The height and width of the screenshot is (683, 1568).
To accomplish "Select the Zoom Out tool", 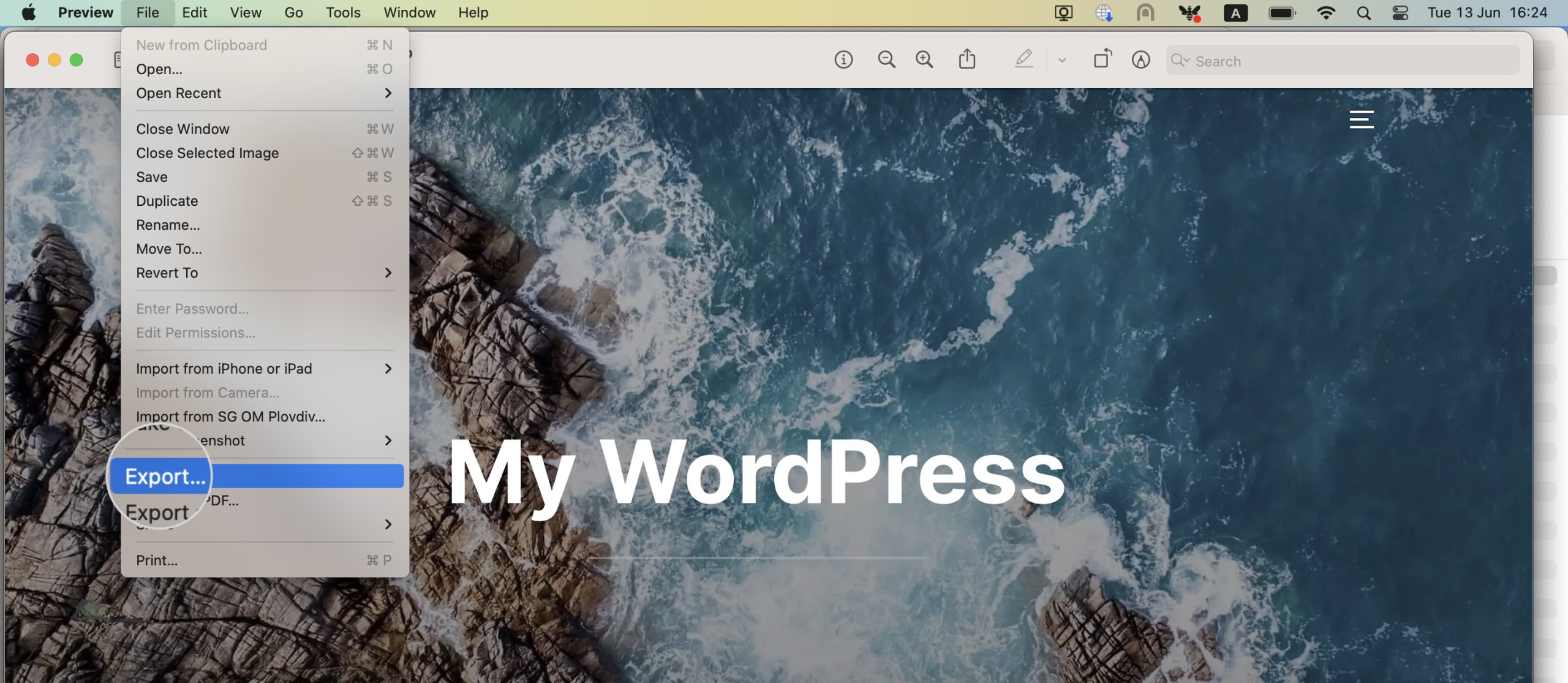I will point(886,60).
